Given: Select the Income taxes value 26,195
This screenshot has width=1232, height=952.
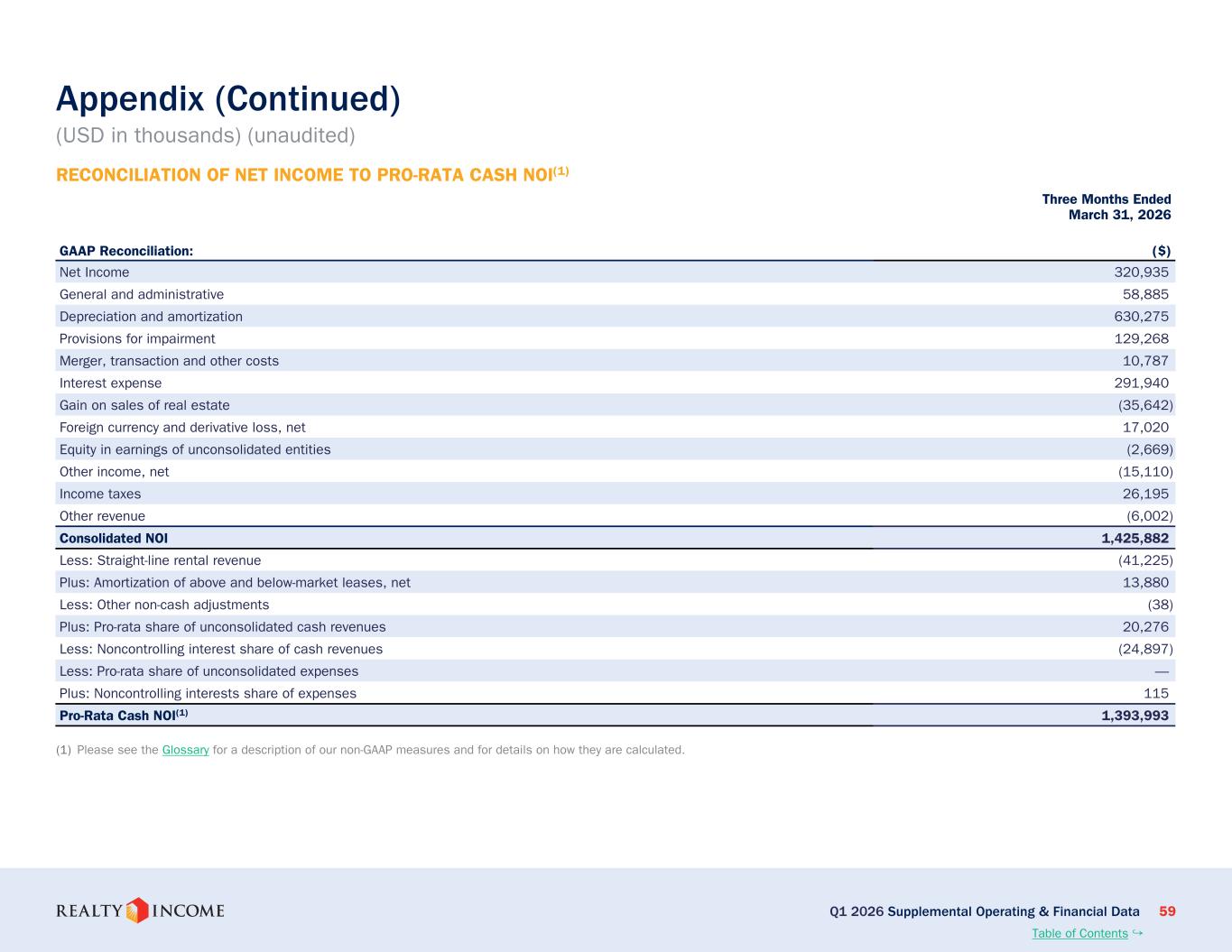Looking at the screenshot, I should pos(1145,494).
